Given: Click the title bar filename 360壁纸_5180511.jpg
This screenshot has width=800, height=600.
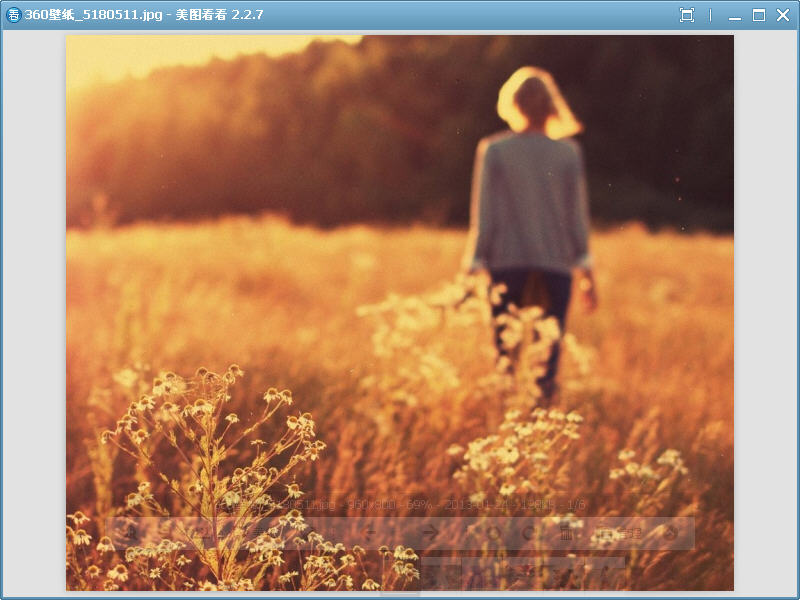Looking at the screenshot, I should pyautogui.click(x=95, y=15).
